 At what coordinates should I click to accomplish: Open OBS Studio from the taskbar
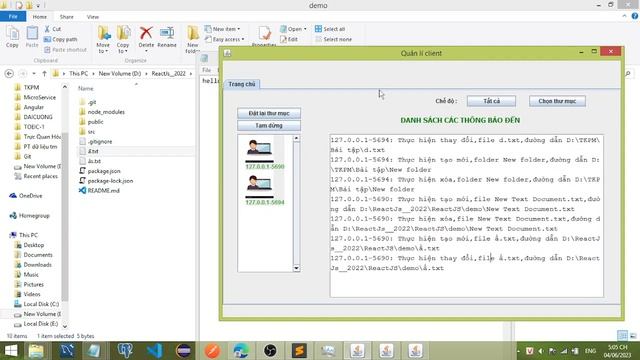click(x=270, y=351)
